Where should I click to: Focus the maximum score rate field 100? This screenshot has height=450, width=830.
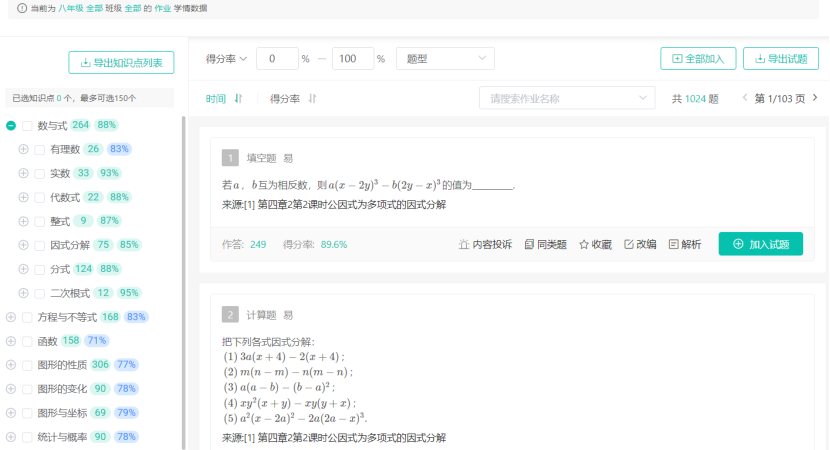(353, 59)
